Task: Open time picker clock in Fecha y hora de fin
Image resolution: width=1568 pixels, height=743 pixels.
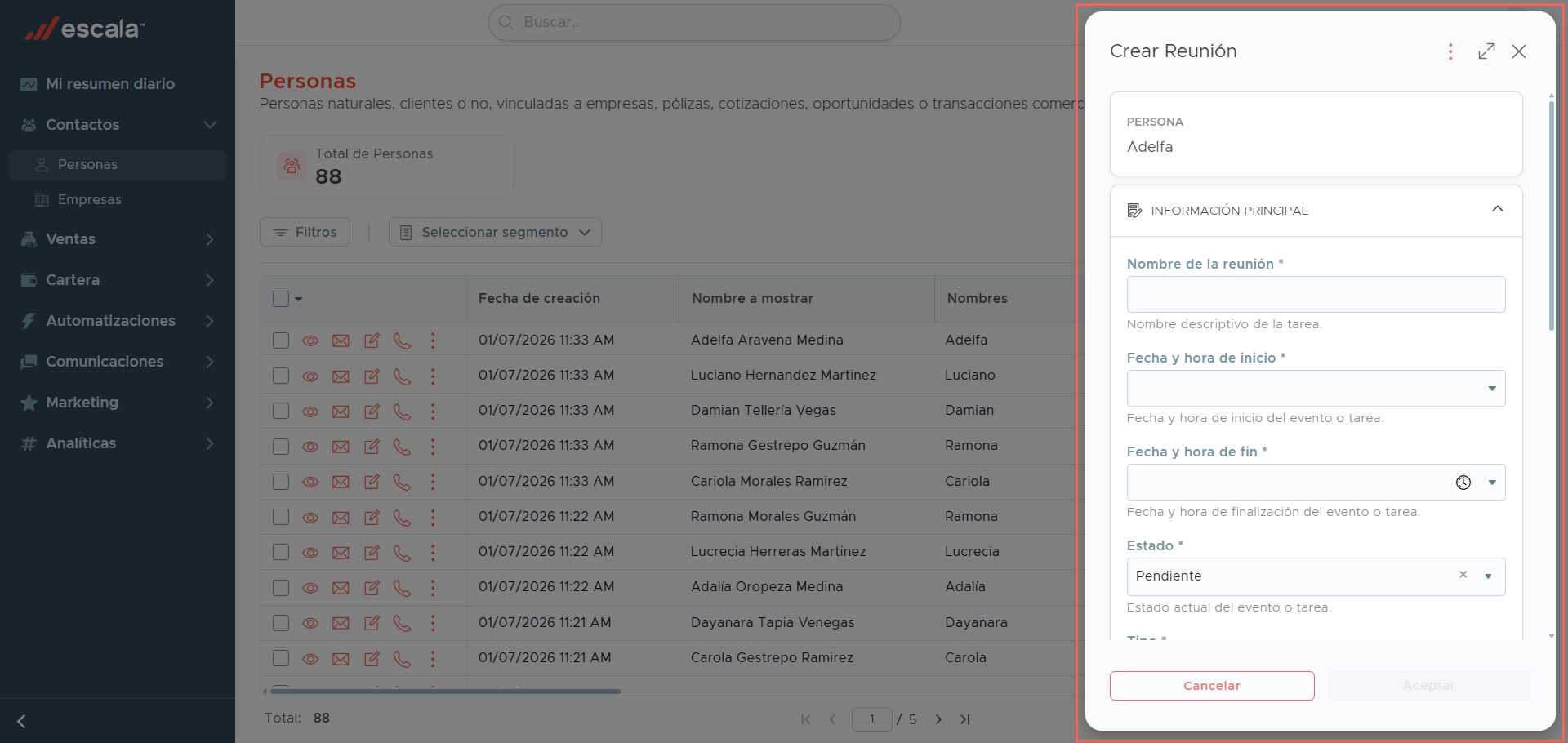Action: pyautogui.click(x=1463, y=483)
